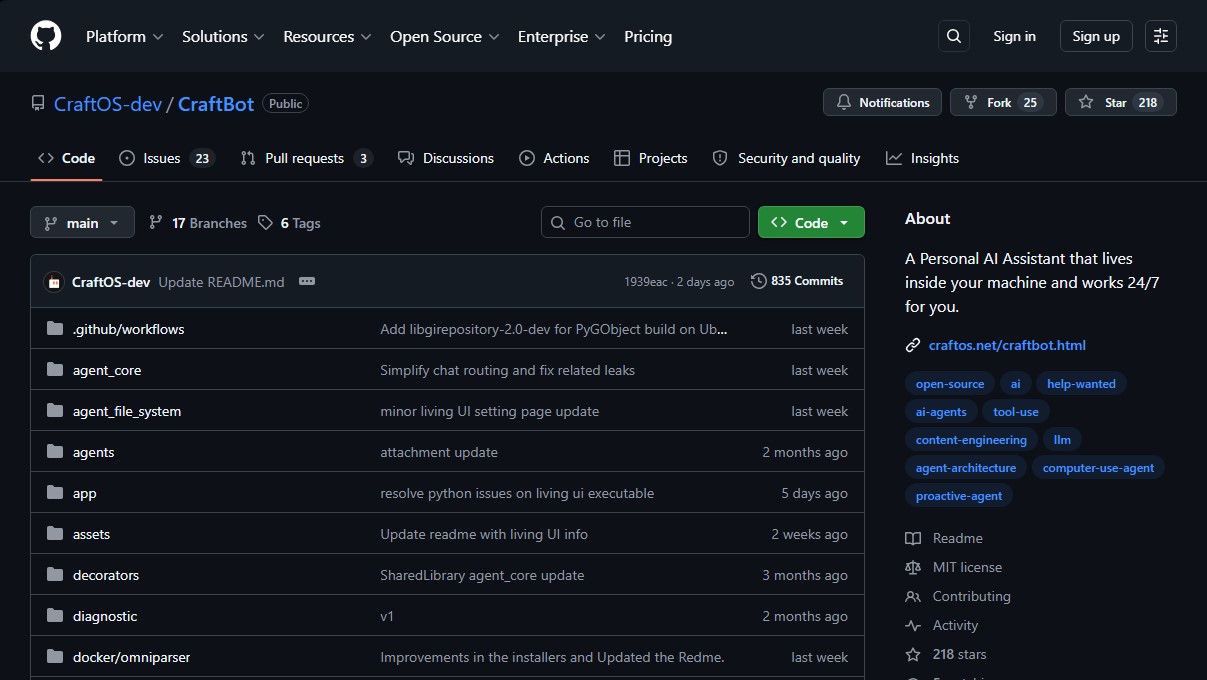Open the main branch dropdown
Image resolution: width=1207 pixels, height=680 pixels.
82,222
